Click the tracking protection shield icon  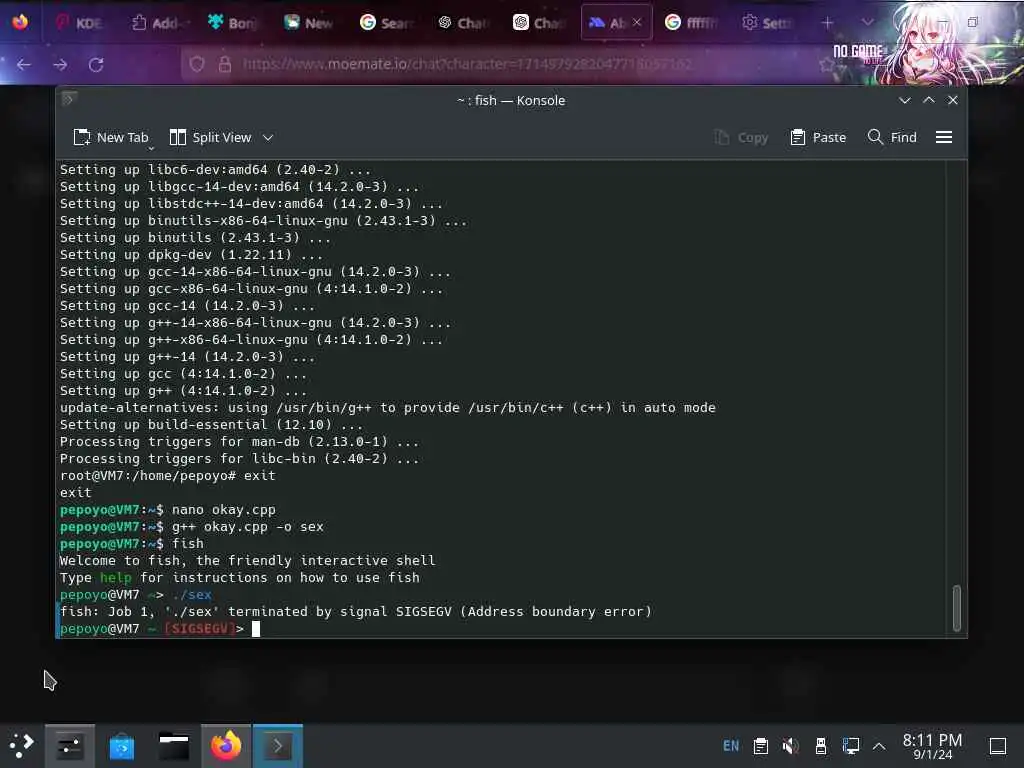pyautogui.click(x=197, y=64)
